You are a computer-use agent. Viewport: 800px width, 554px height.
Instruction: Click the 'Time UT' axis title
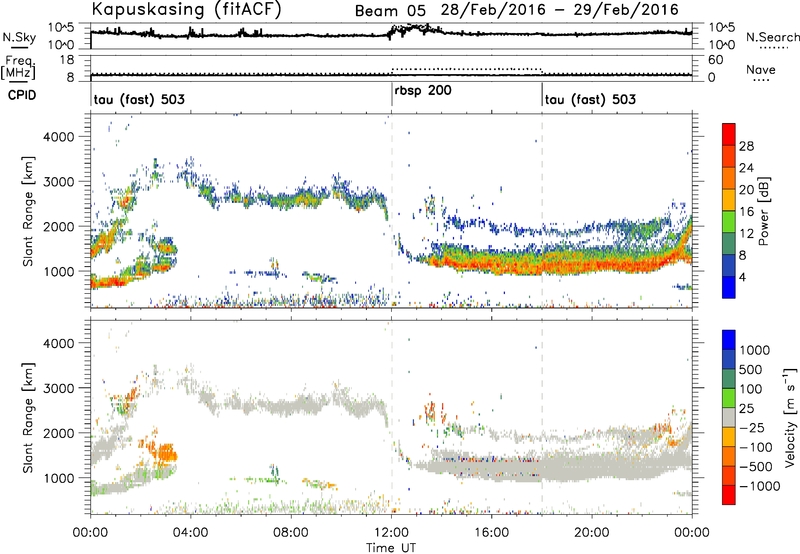point(391,548)
